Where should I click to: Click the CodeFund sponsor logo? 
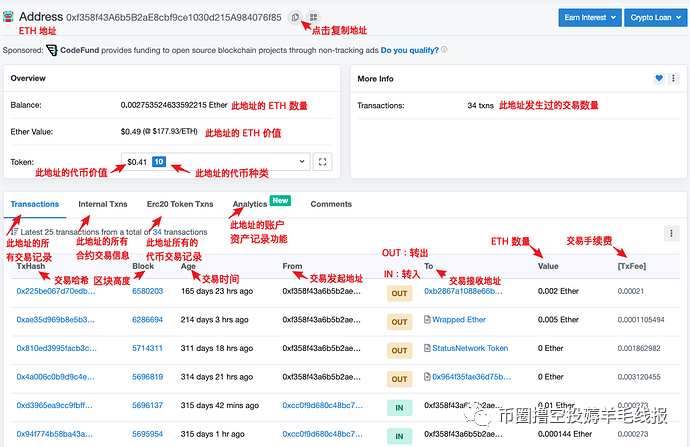[51, 49]
